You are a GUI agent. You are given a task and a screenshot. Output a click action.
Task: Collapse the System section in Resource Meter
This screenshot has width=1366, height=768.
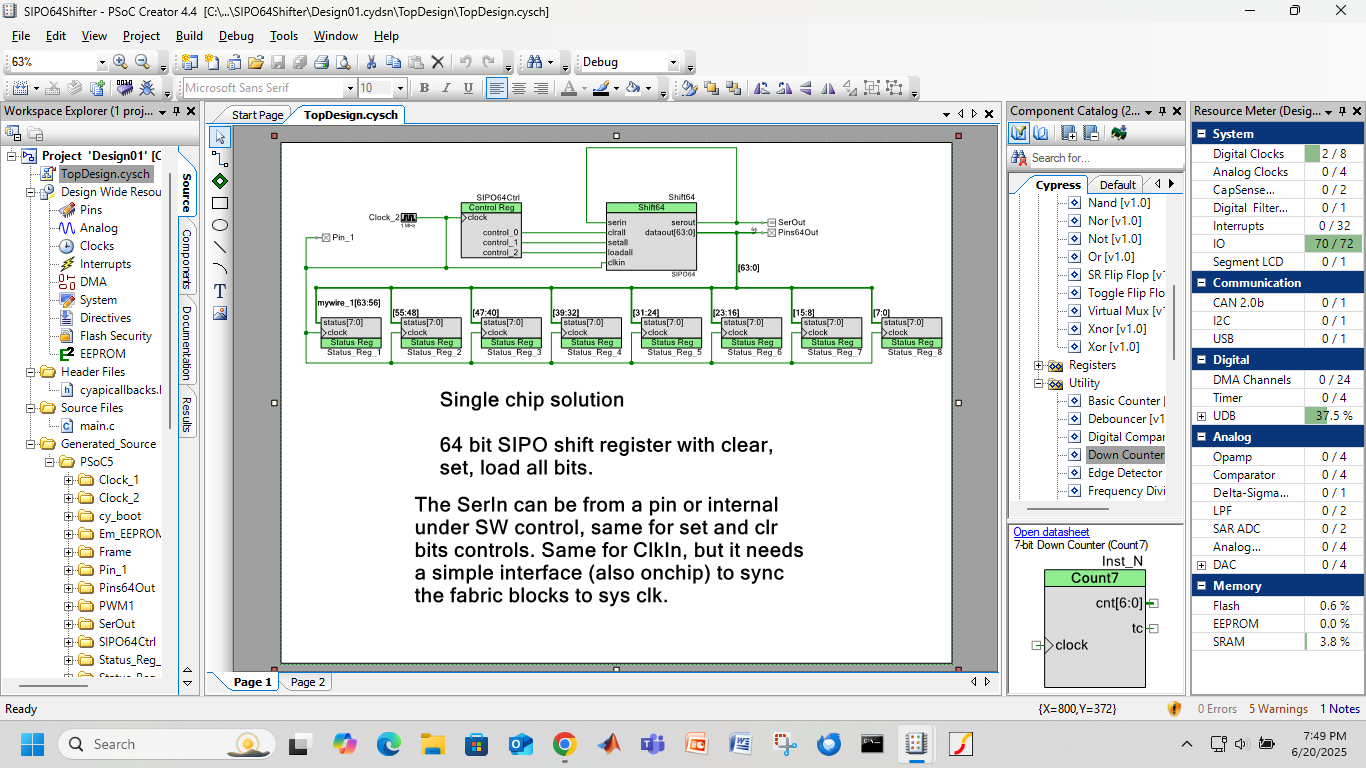pos(1201,133)
